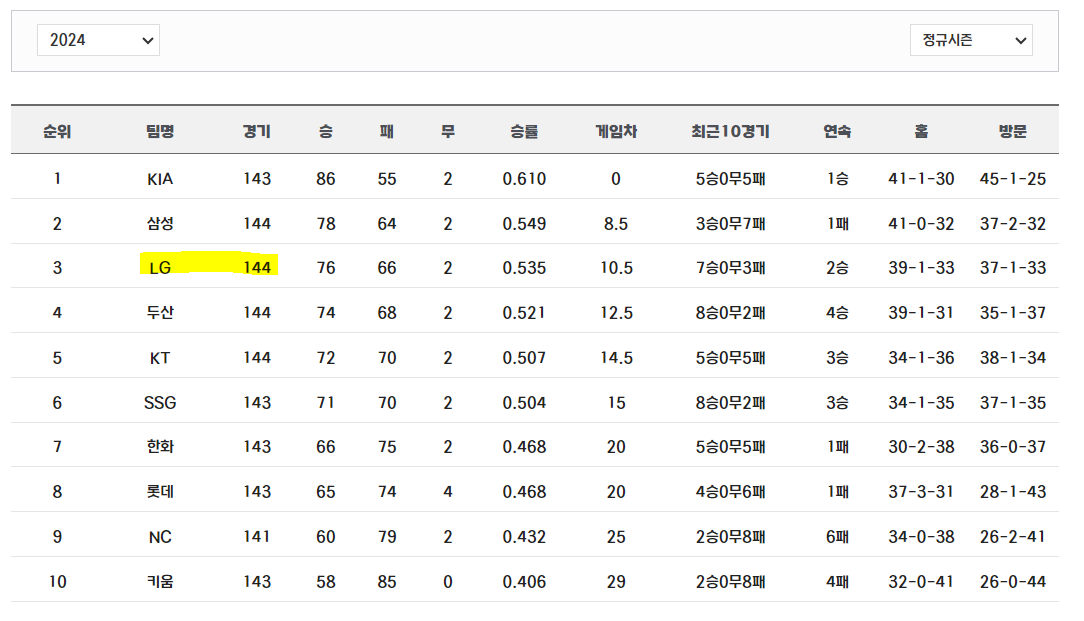1084x621 pixels.
Task: Click the last-10 record 3승0무7패
Action: click(731, 223)
